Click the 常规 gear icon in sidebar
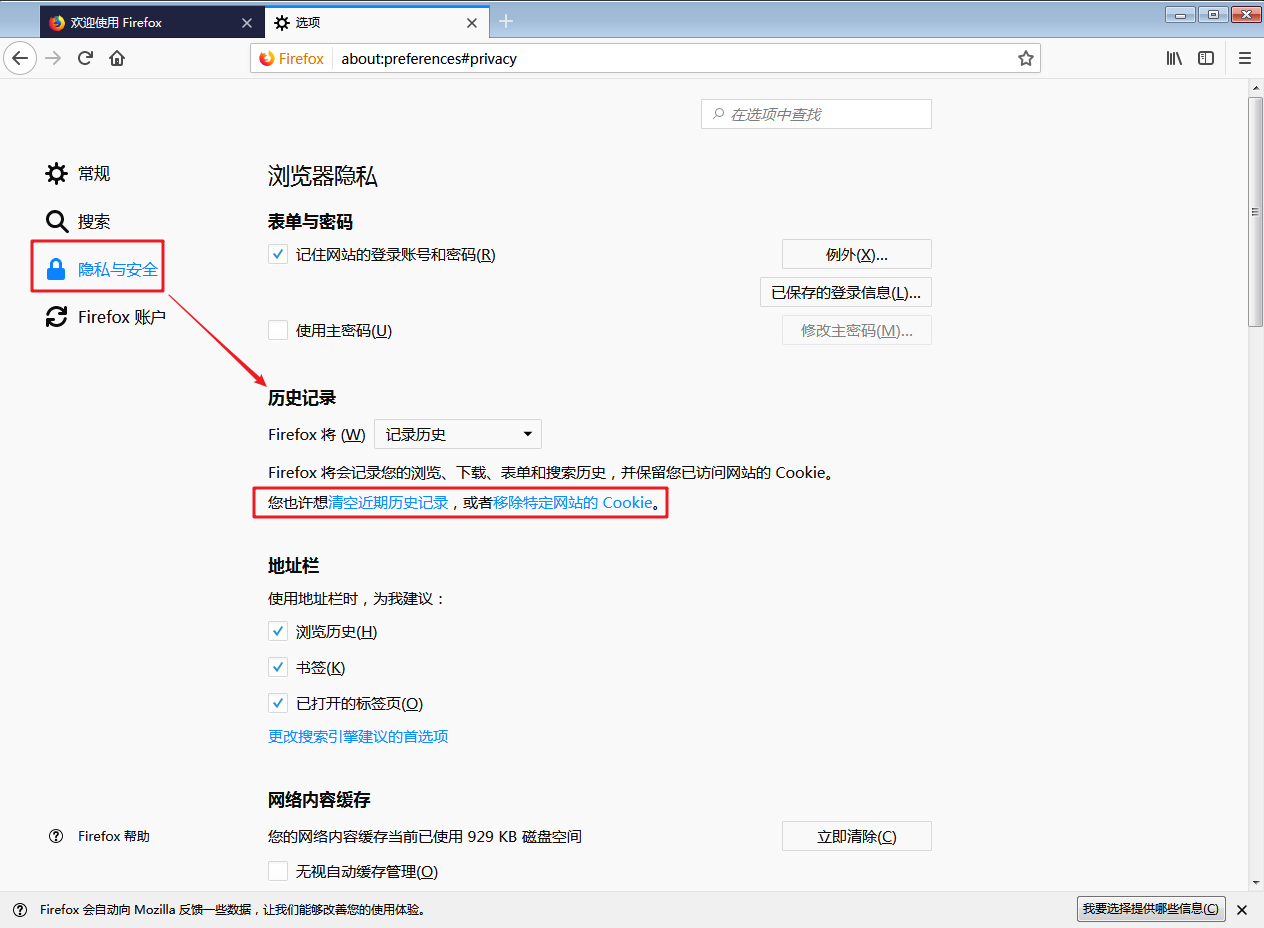The image size is (1264, 928). click(x=57, y=173)
